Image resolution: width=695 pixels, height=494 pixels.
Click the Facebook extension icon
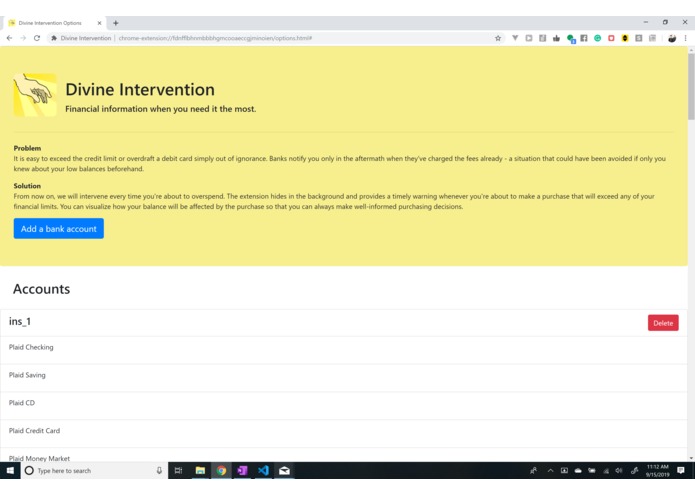584,38
